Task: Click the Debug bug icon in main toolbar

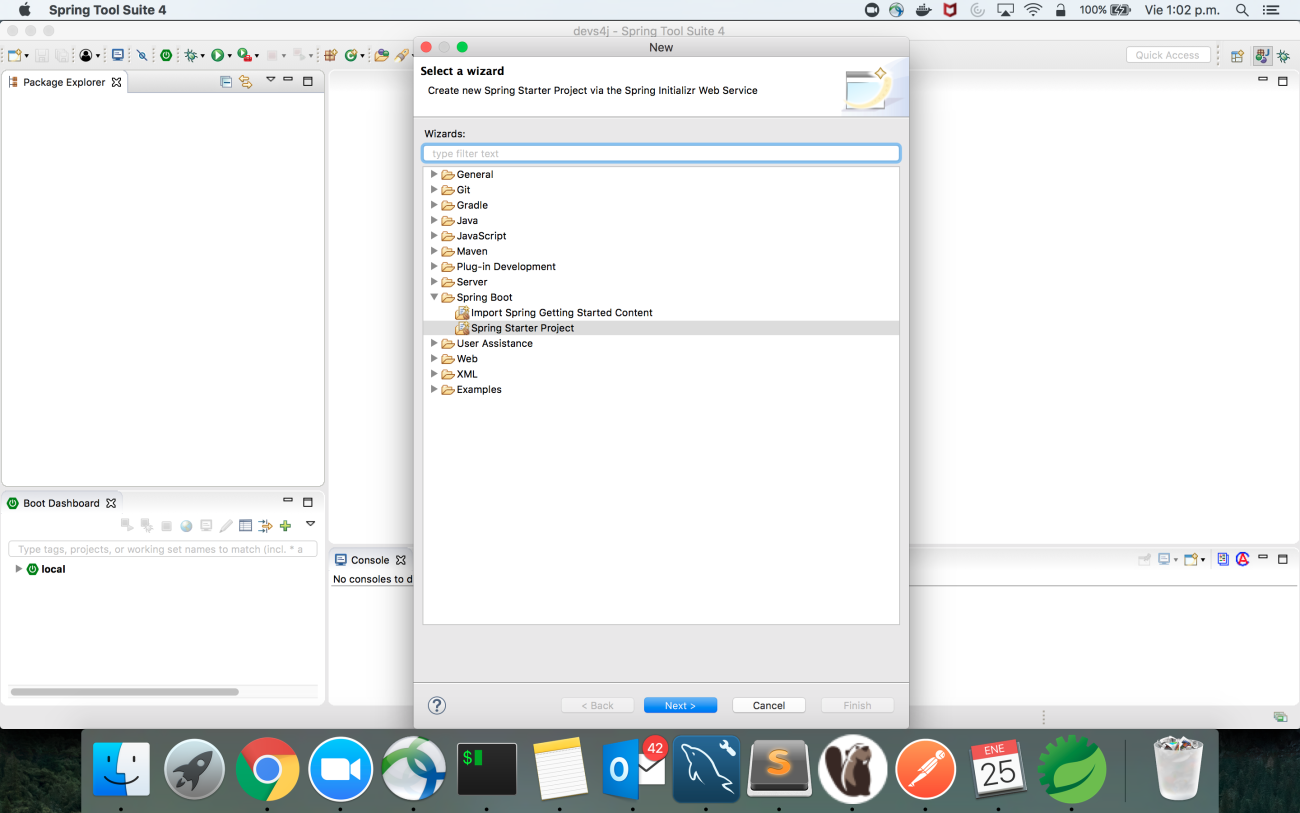Action: [x=190, y=56]
